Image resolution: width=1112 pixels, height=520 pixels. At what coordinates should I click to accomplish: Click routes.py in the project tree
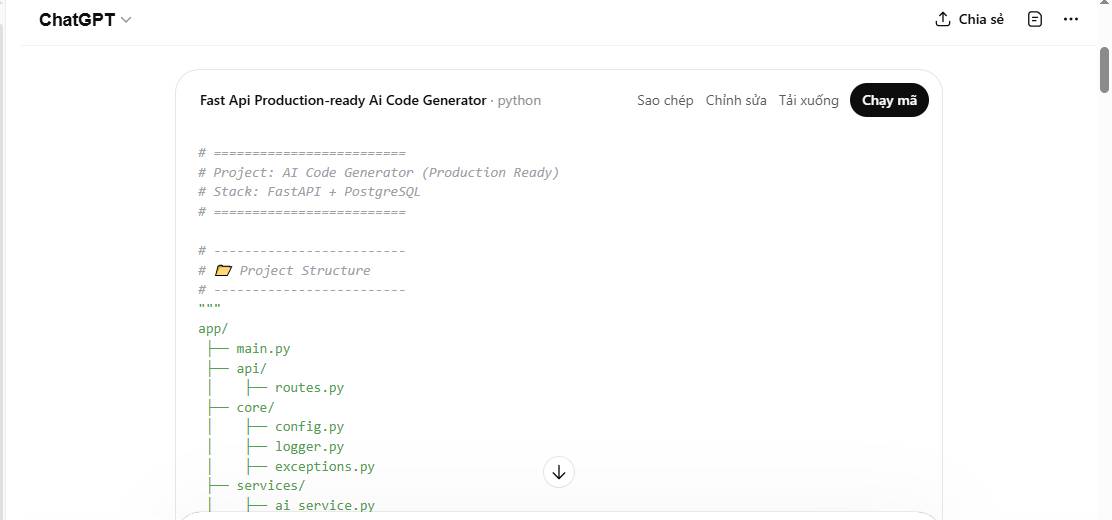coord(309,388)
